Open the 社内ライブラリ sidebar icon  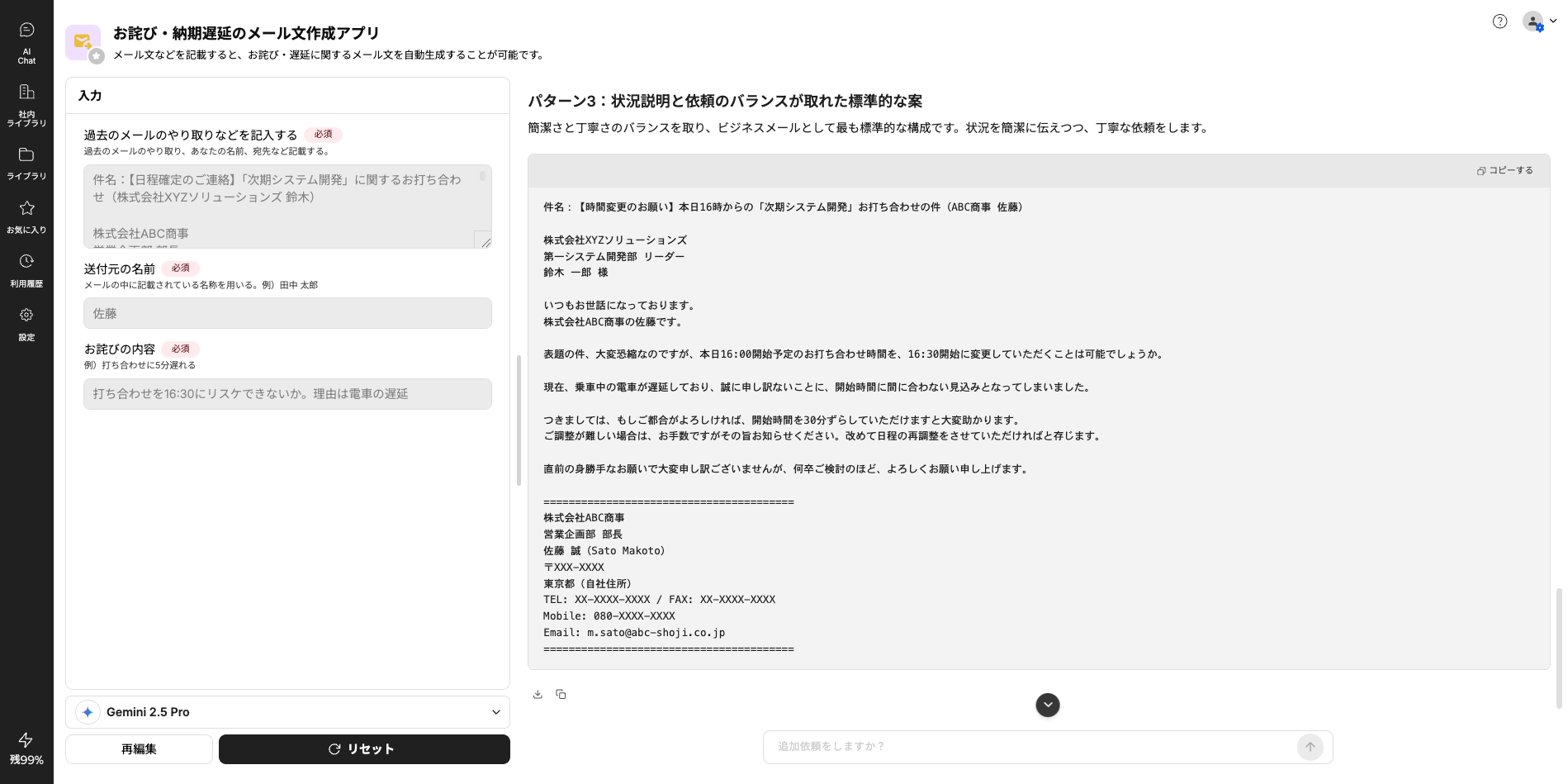pyautogui.click(x=26, y=104)
